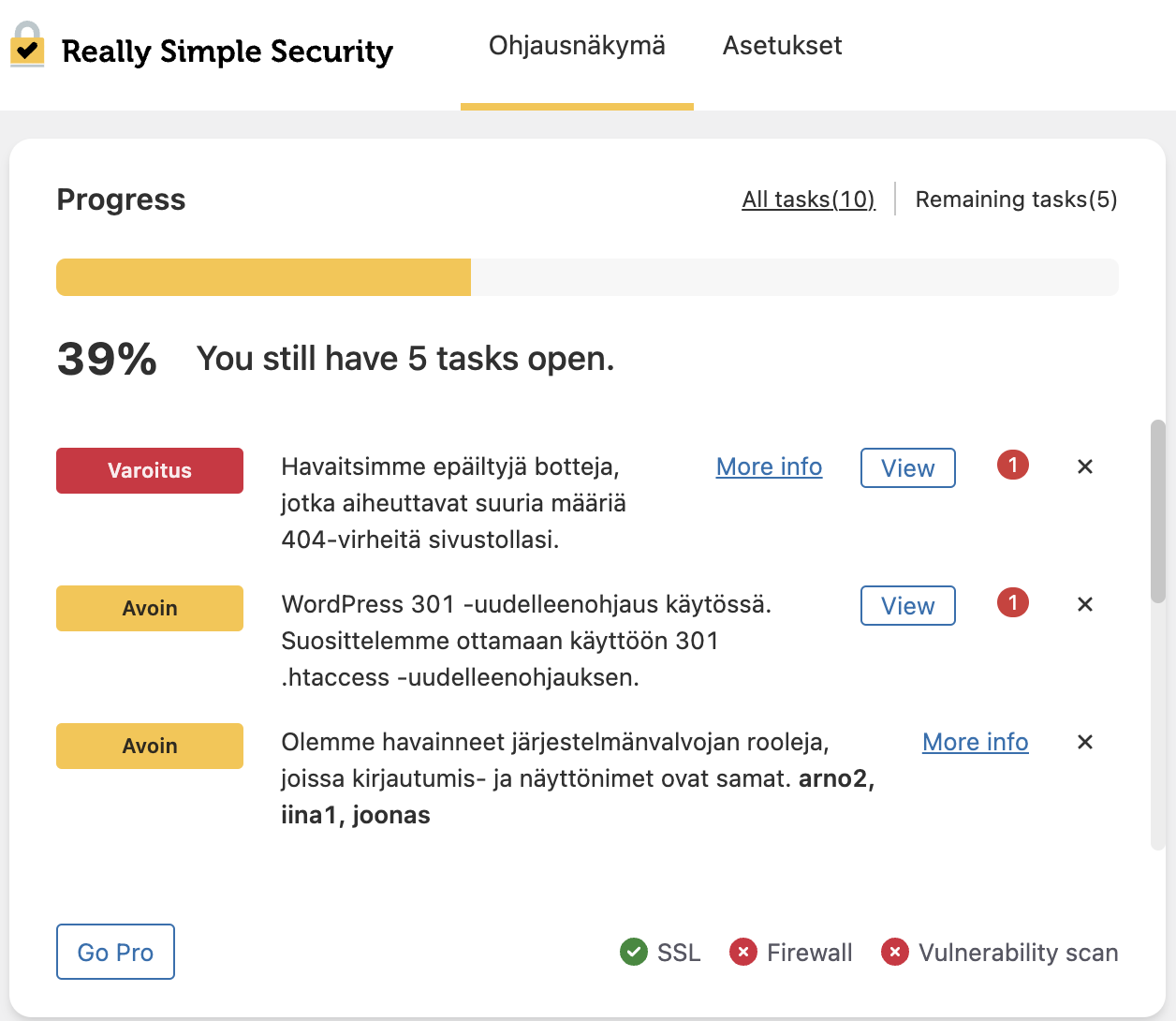Click the red 1 badge beside the bots warning

pyautogui.click(x=1012, y=465)
